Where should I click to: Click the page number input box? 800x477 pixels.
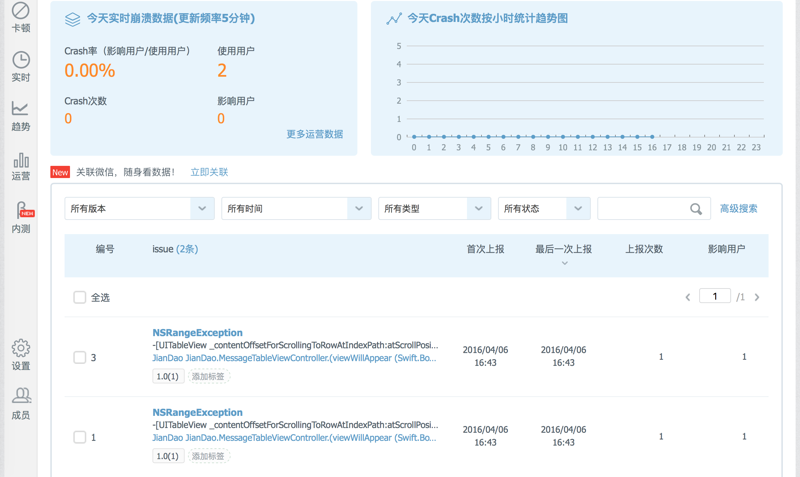[715, 296]
